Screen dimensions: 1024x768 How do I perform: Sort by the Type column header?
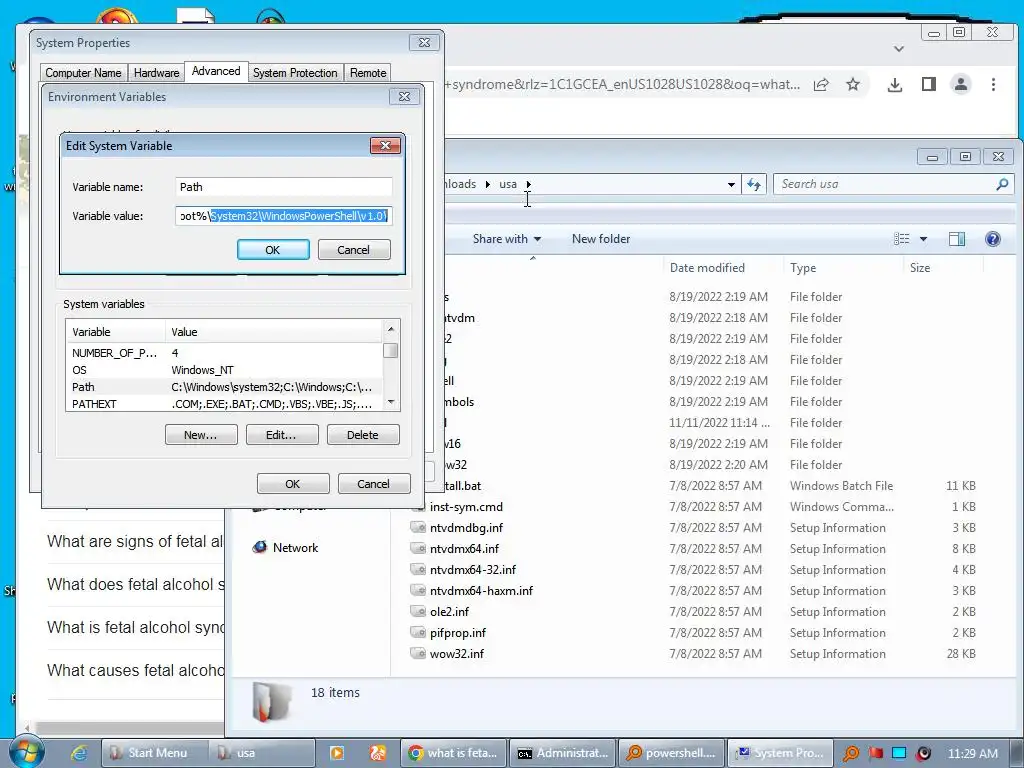coord(803,268)
